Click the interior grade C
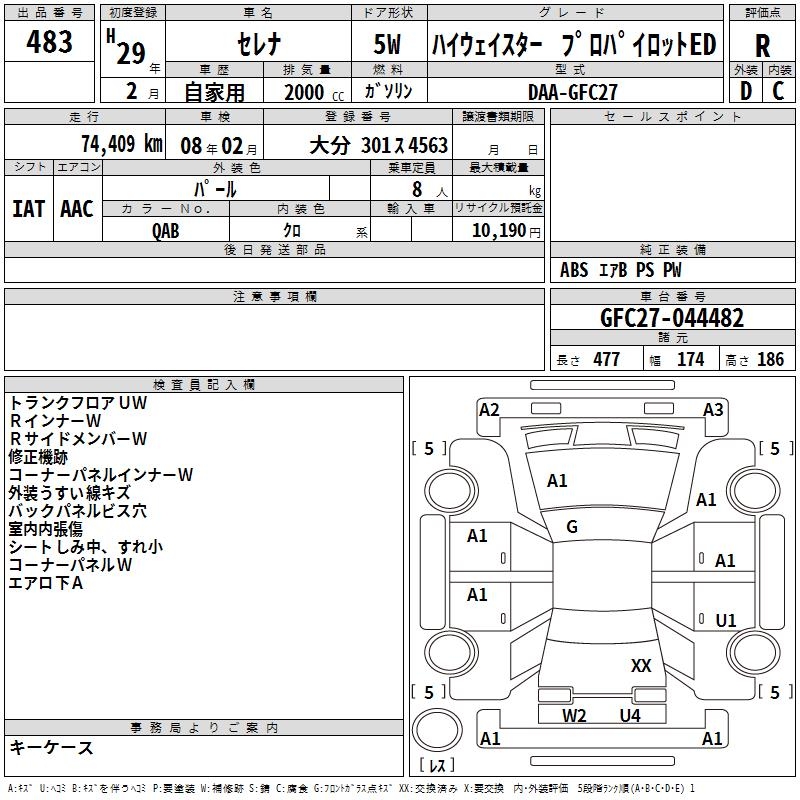800x800 pixels. pos(778,90)
